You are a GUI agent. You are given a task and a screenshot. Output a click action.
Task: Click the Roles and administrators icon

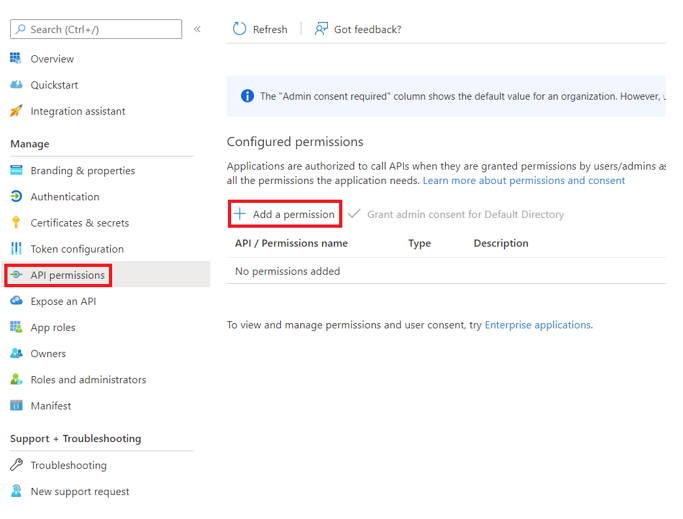[x=16, y=379]
